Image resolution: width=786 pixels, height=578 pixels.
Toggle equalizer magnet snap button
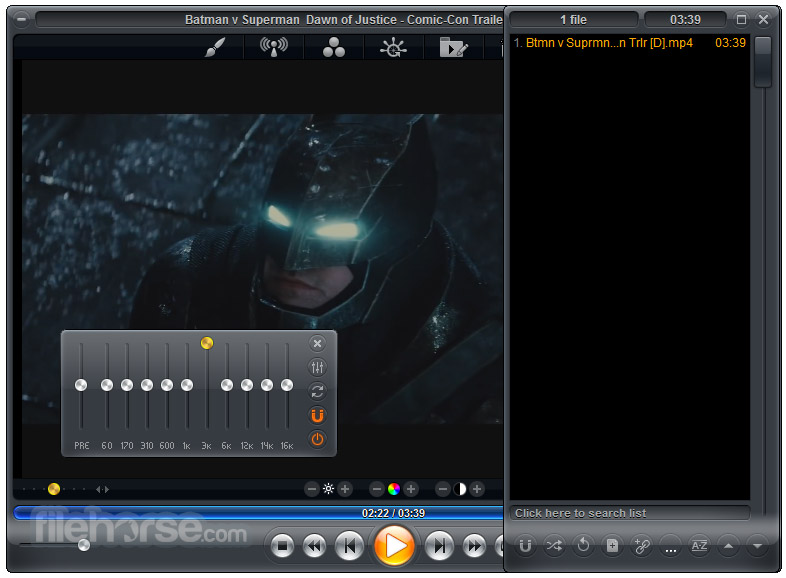coord(317,415)
